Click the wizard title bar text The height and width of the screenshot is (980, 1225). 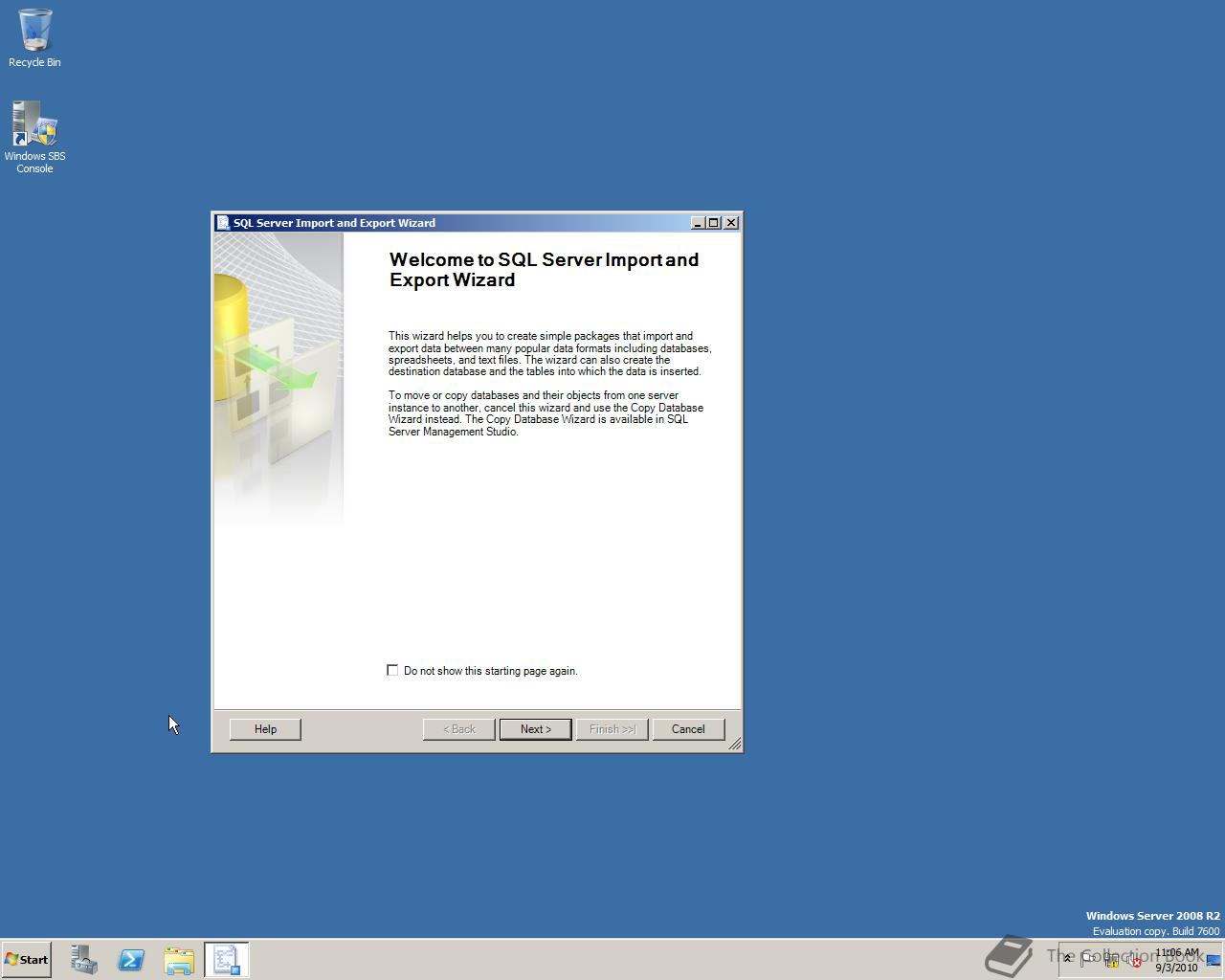pos(334,223)
